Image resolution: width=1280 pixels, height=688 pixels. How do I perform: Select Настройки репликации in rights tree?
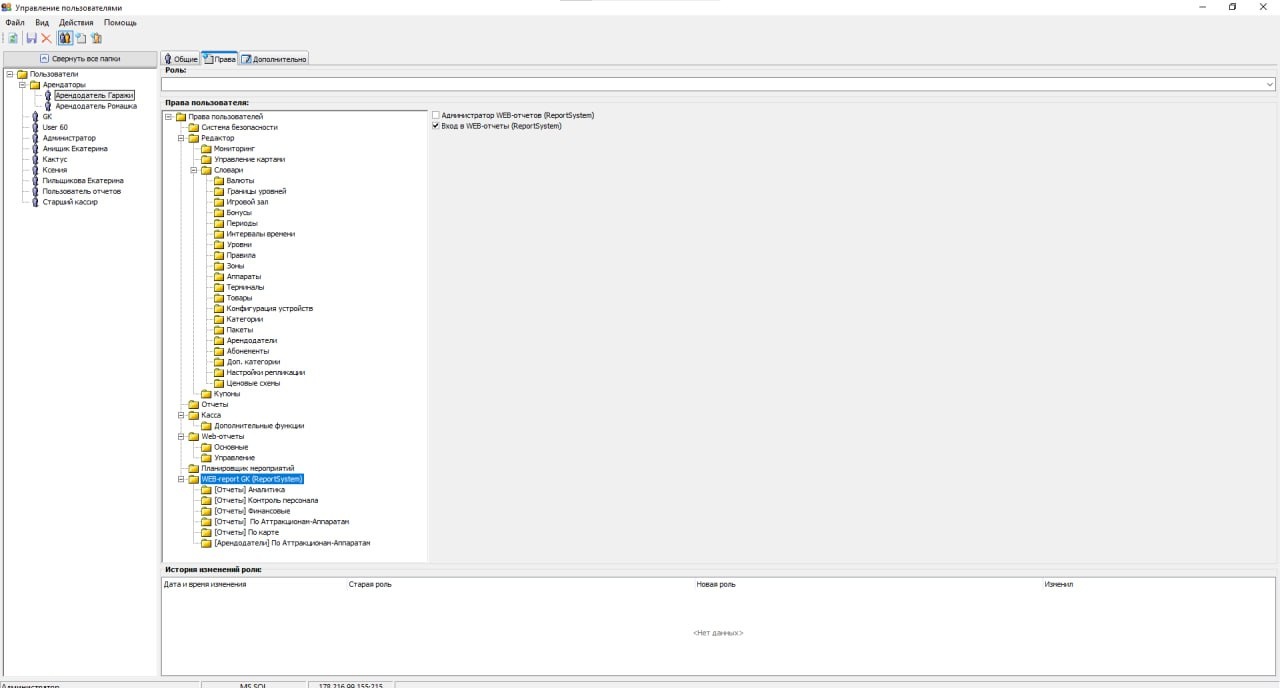[x=266, y=373]
